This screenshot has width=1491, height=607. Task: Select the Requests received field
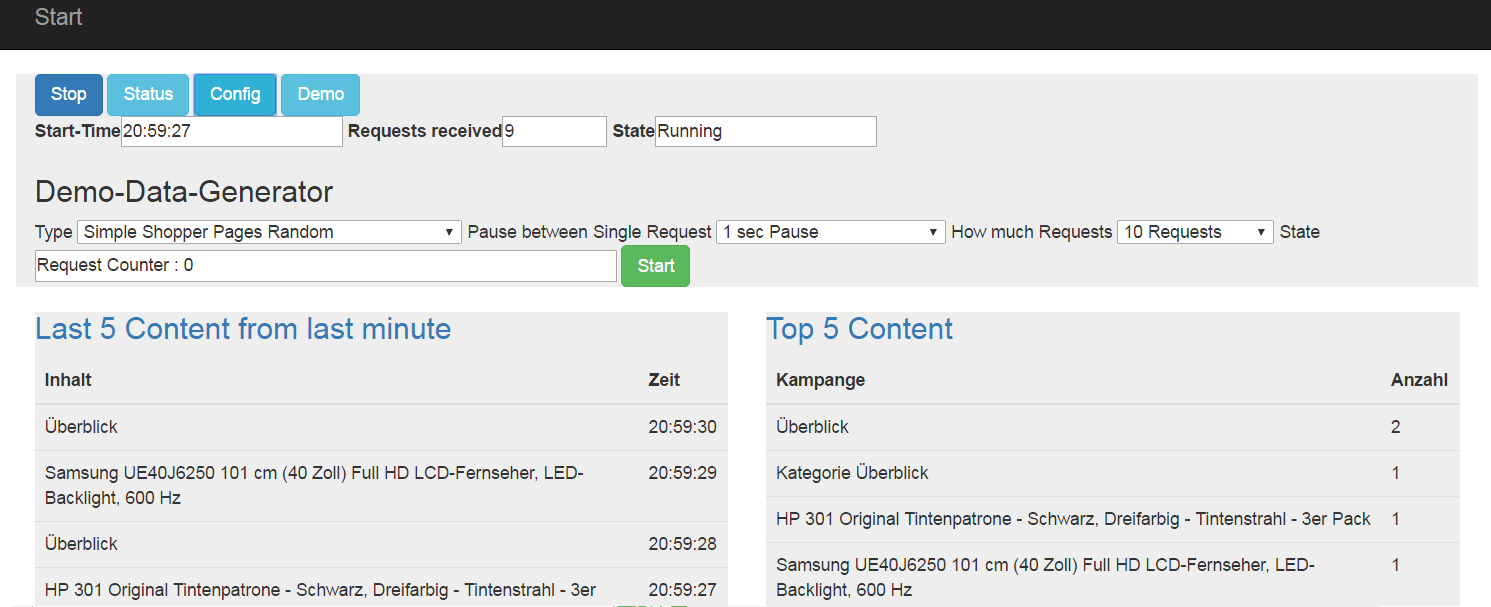tap(554, 131)
